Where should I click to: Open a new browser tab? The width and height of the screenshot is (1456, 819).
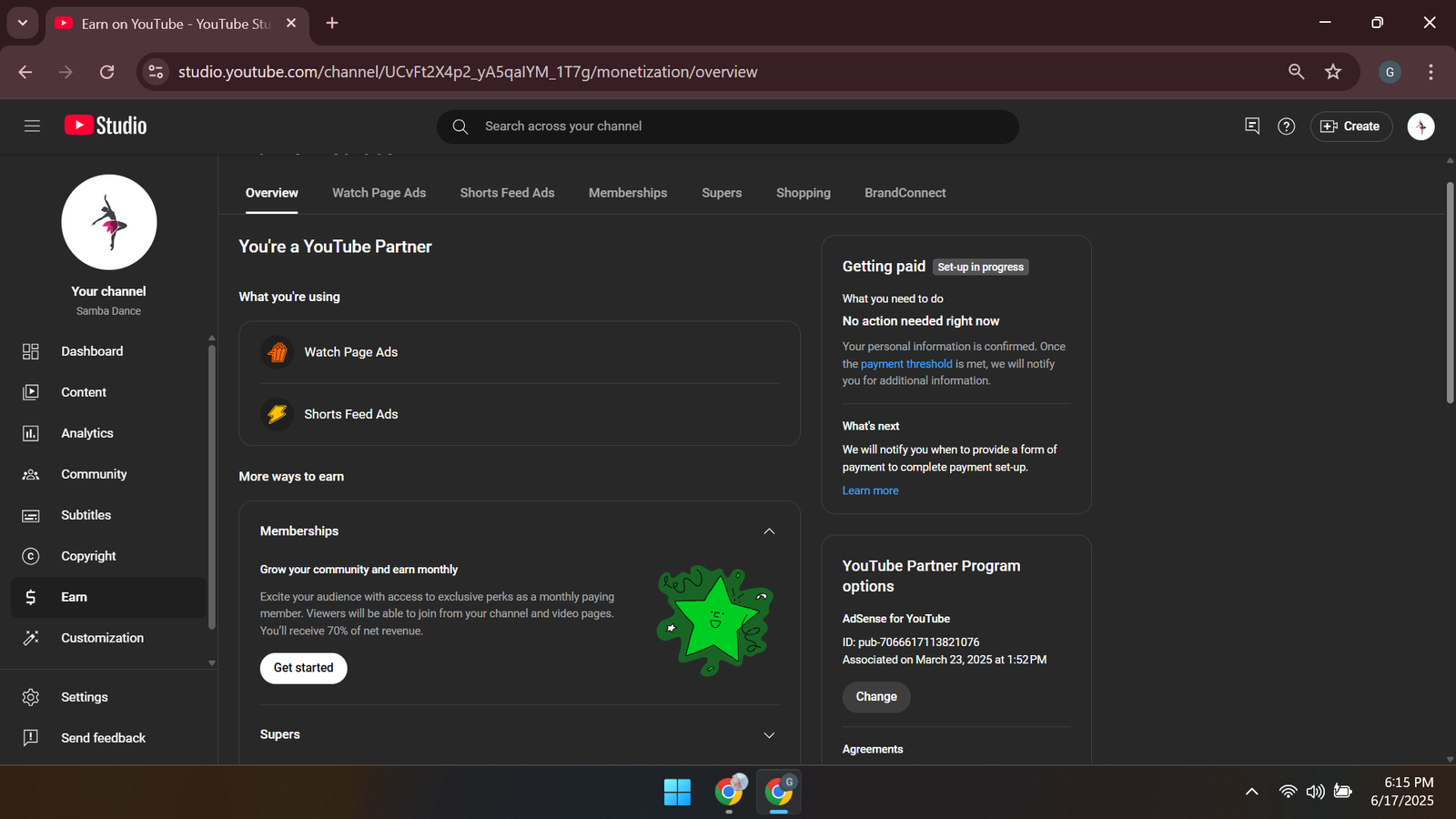332,23
